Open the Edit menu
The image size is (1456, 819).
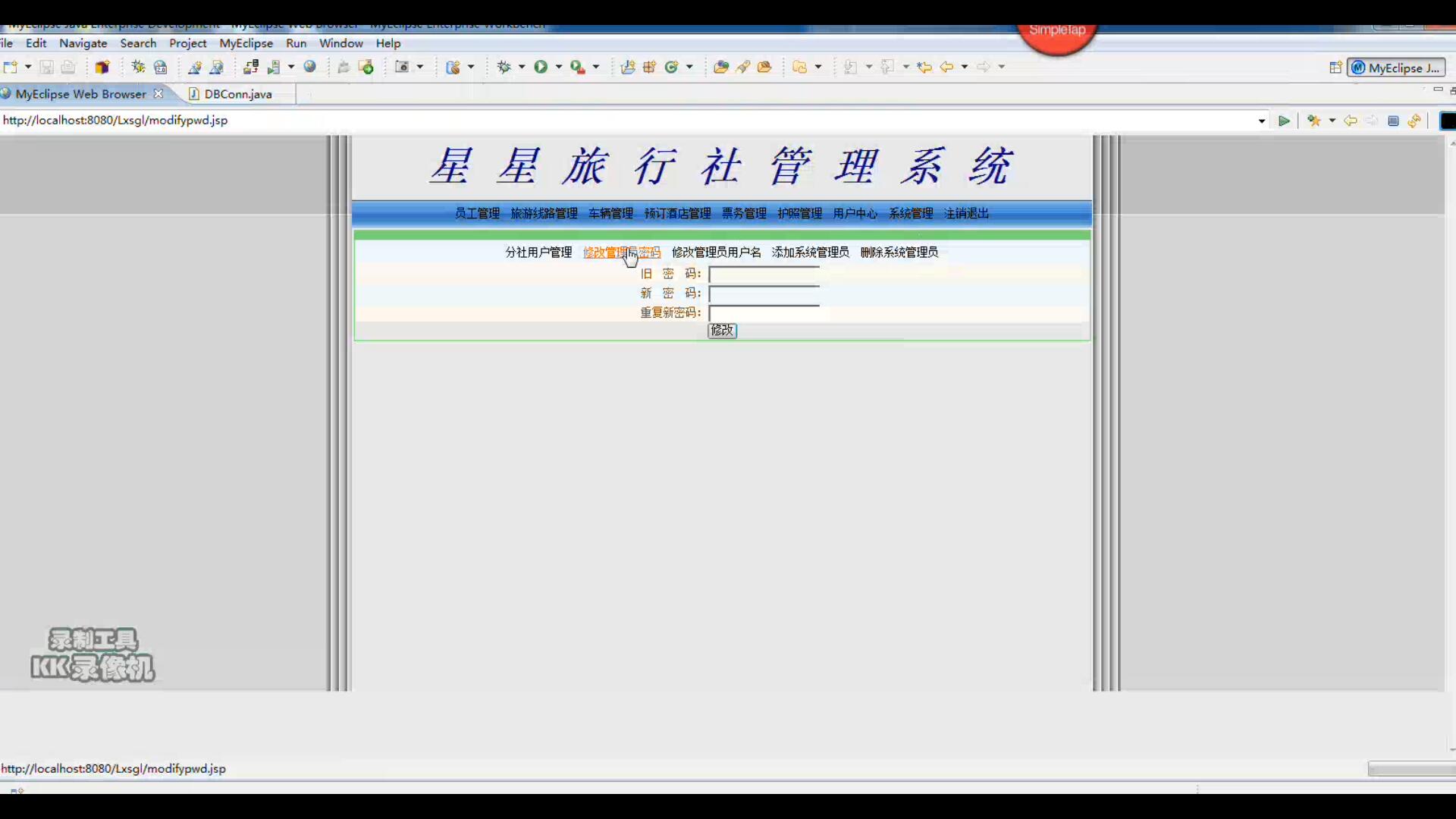(x=36, y=43)
